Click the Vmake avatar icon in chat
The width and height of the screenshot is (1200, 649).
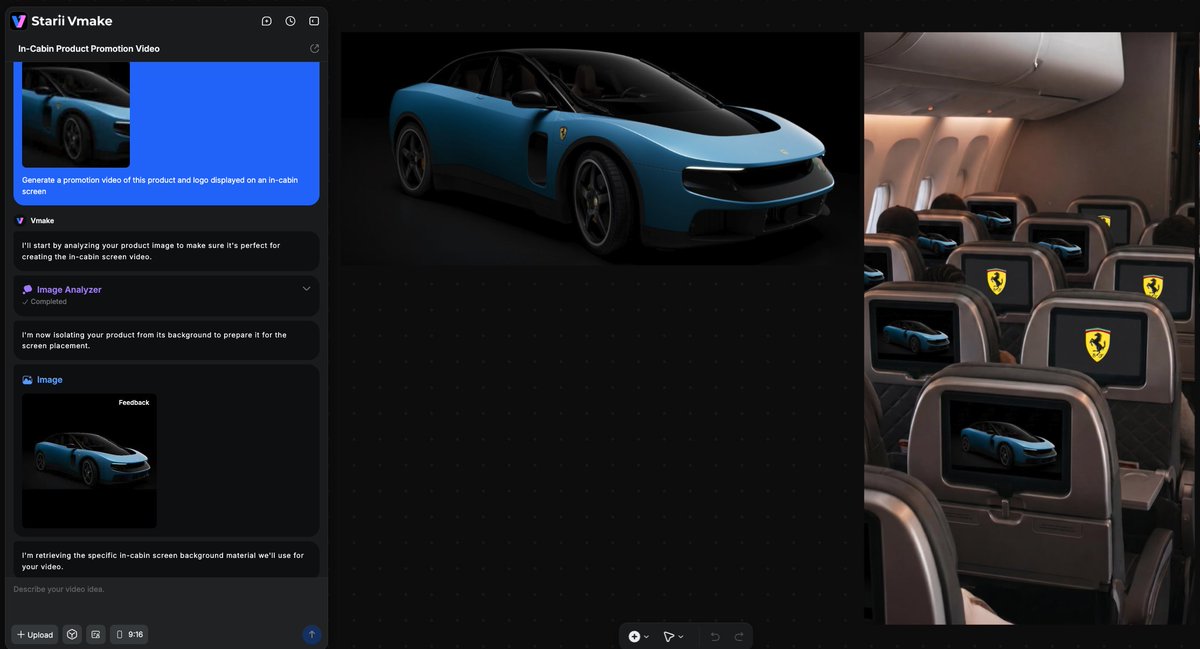(x=20, y=220)
